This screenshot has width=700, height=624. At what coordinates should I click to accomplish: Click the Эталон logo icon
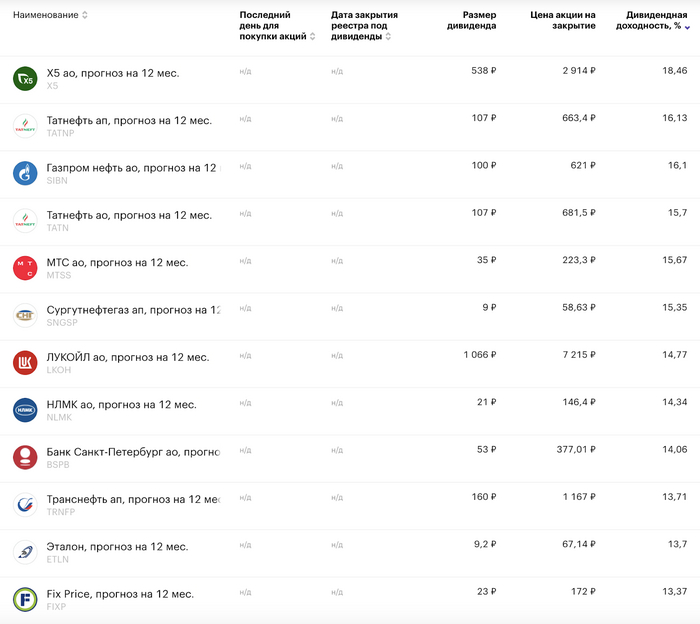(25, 552)
